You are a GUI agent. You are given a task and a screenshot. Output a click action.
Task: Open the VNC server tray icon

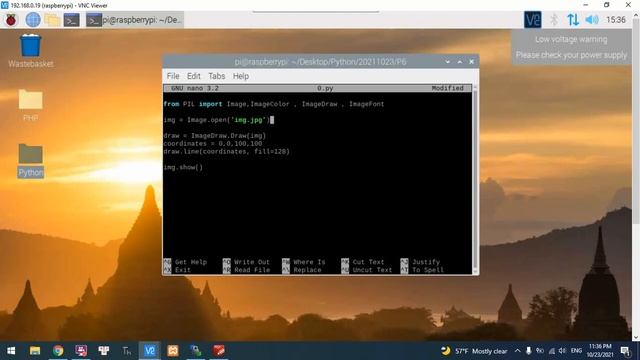pyautogui.click(x=533, y=20)
